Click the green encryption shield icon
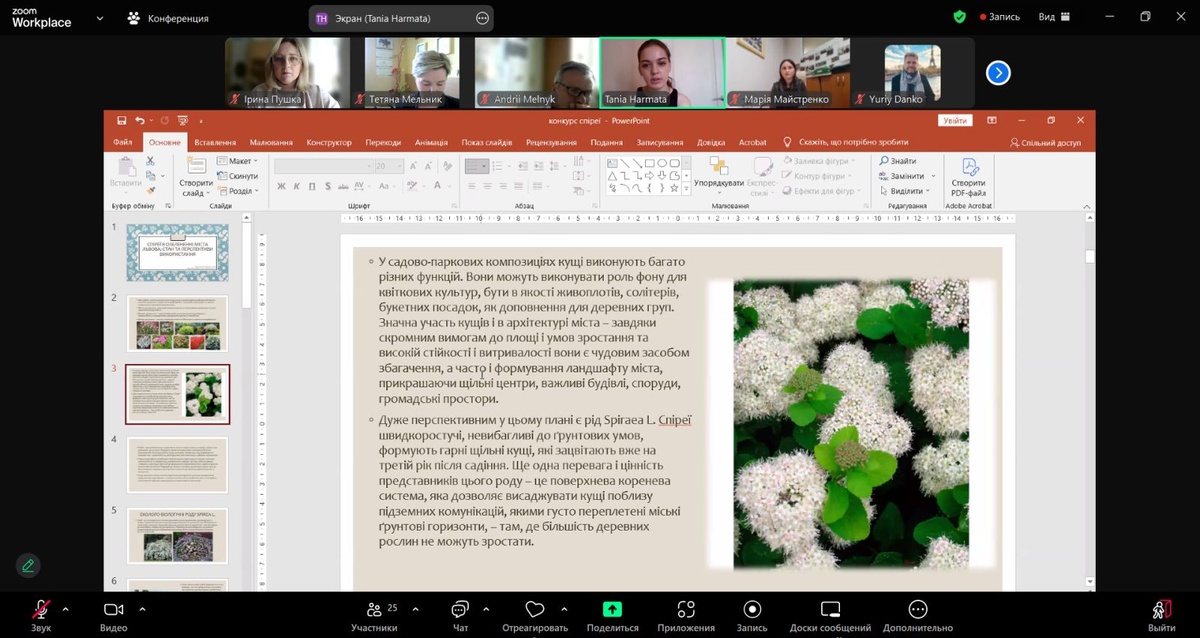The width and height of the screenshot is (1200, 638). point(960,17)
